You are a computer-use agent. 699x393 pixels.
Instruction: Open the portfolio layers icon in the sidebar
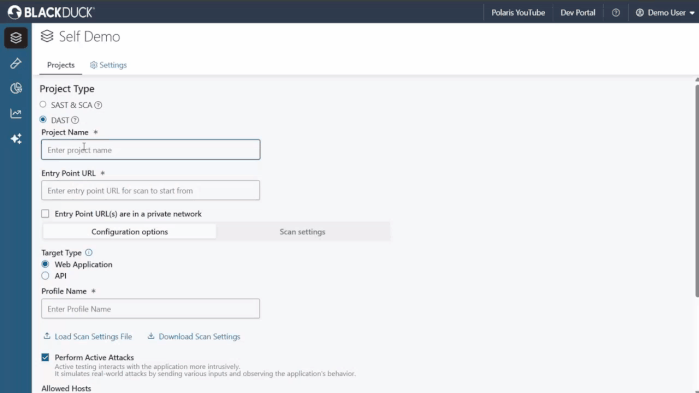pos(16,38)
